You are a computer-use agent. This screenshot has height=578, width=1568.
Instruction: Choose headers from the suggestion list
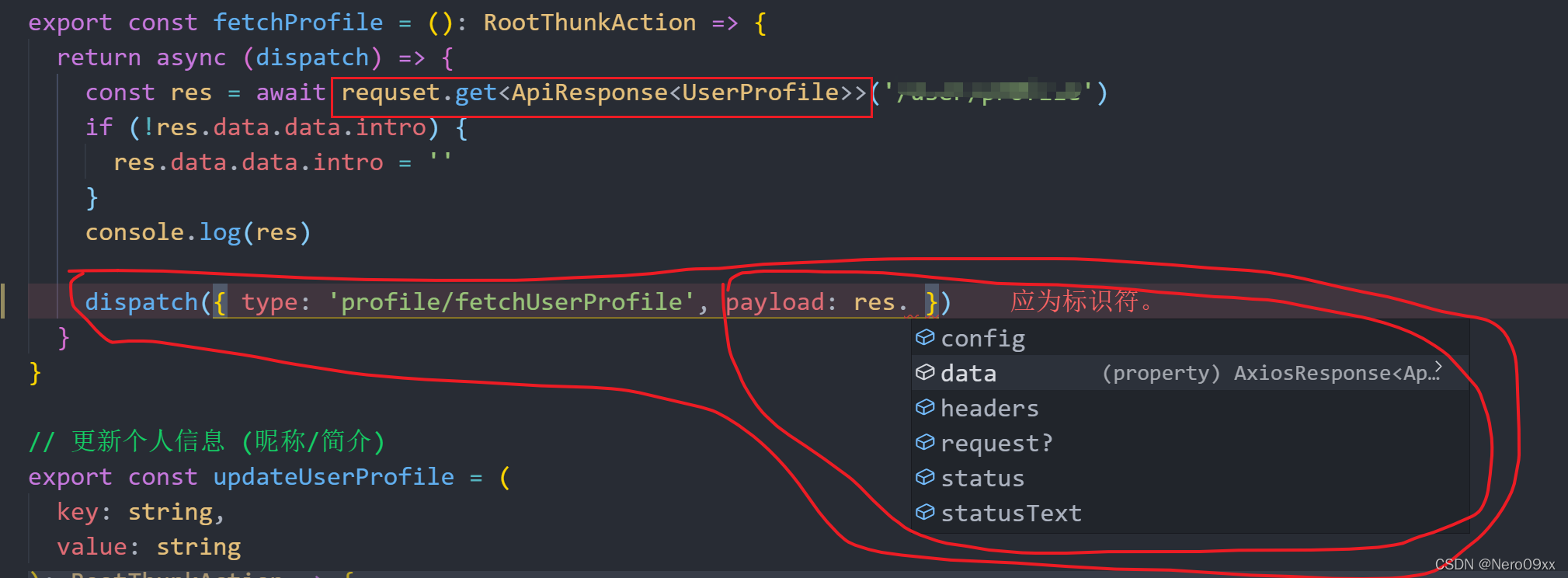coord(1190,409)
